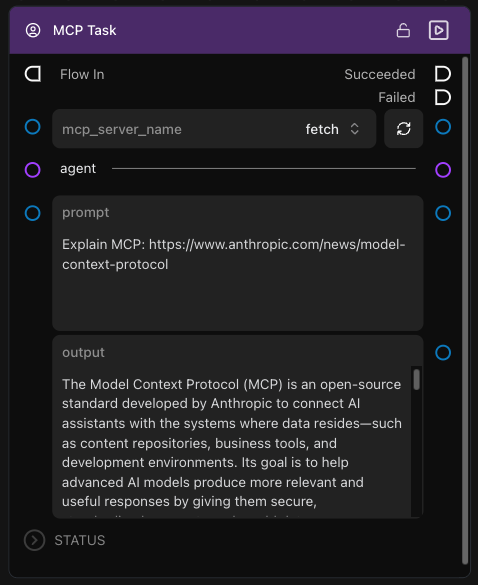Click the output text box scrollbar thumb
This screenshot has height=585, width=478.
[x=416, y=379]
